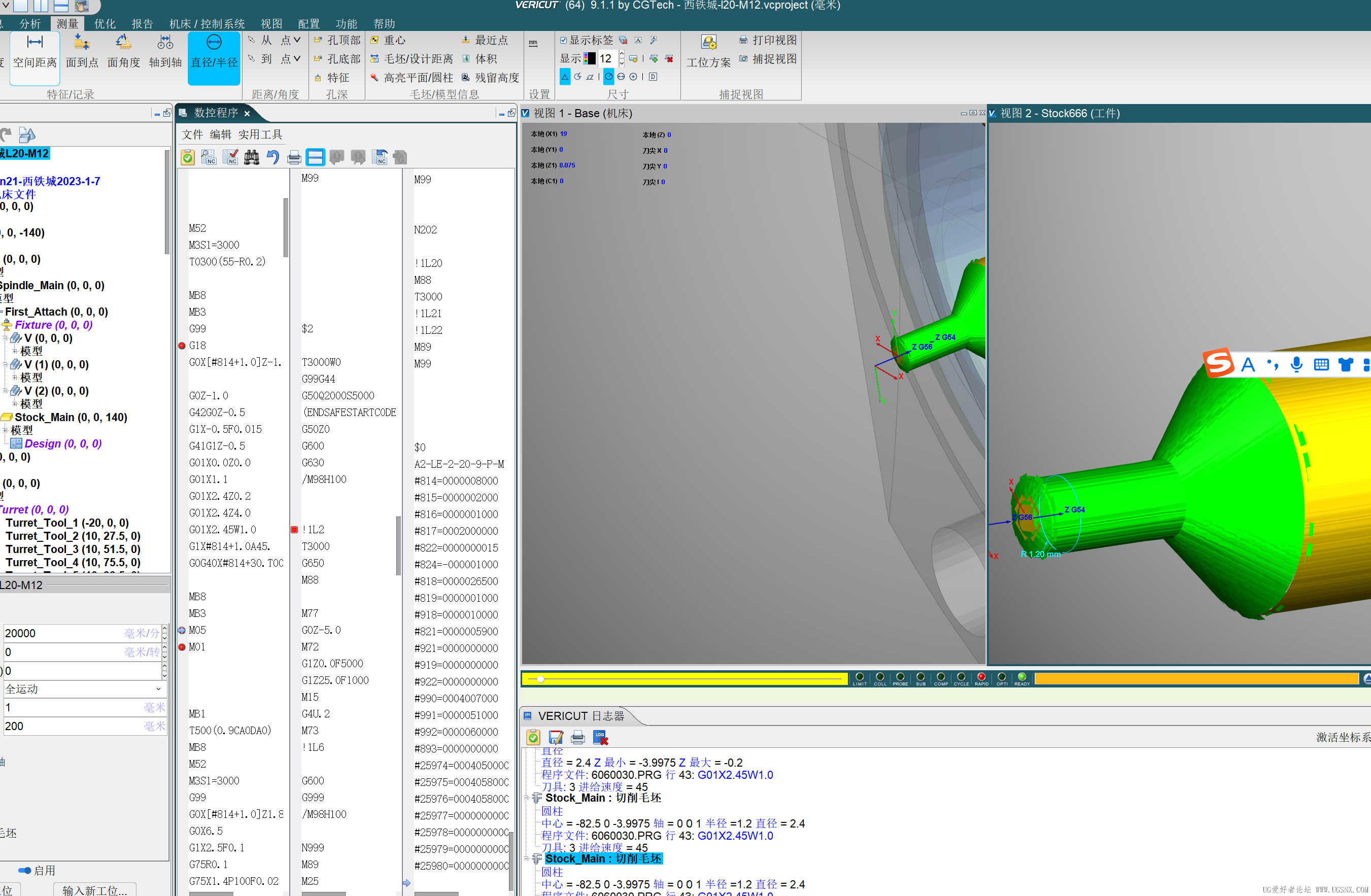This screenshot has height=896, width=1371.
Task: Clear the log with LOG red-X icon
Action: tap(600, 738)
